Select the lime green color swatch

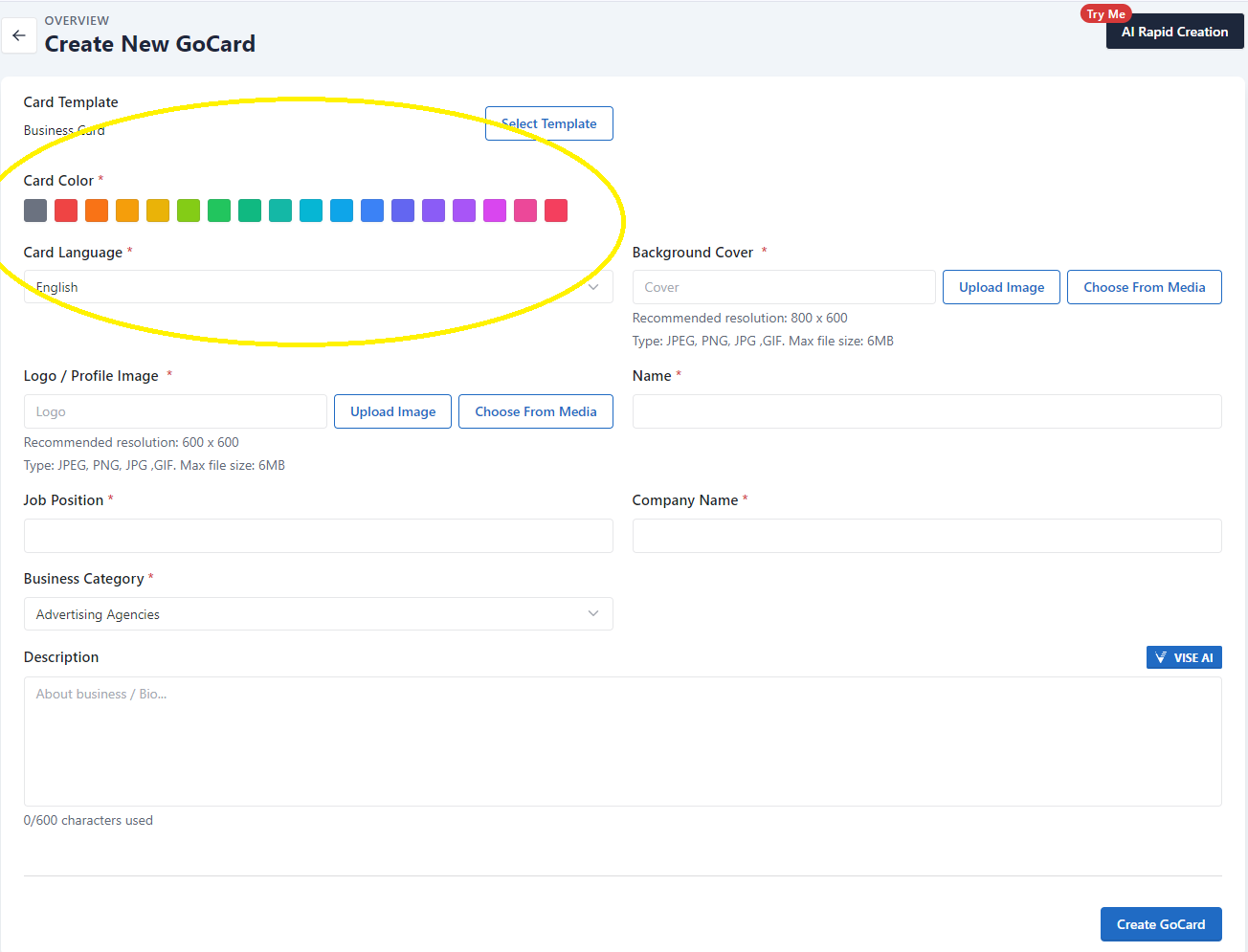189,210
